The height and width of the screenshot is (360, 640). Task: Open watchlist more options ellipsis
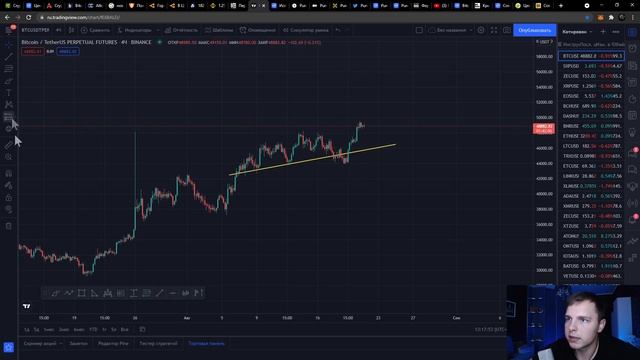[616, 31]
